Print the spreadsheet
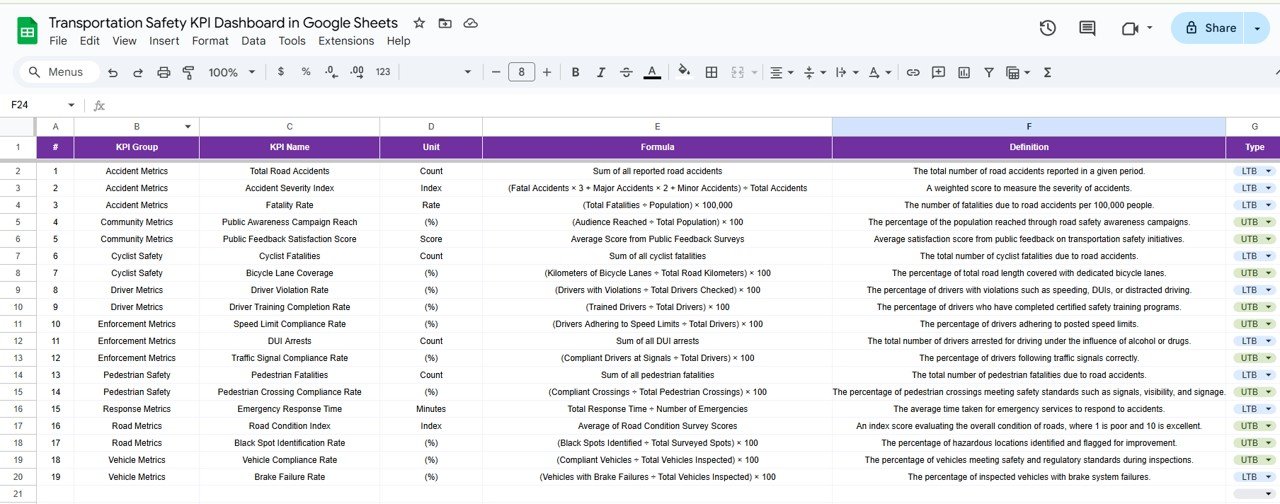 163,72
